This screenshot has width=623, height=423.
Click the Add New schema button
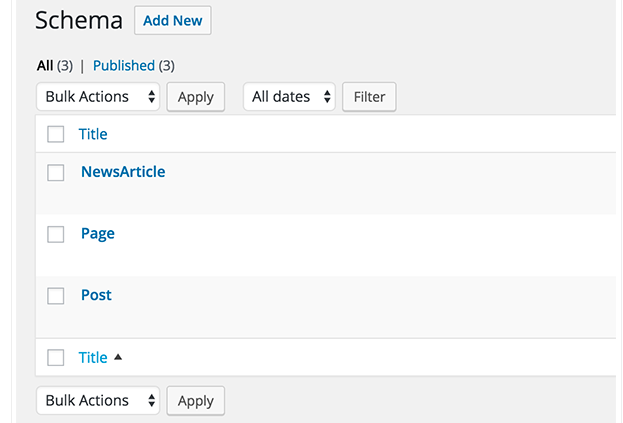172,20
